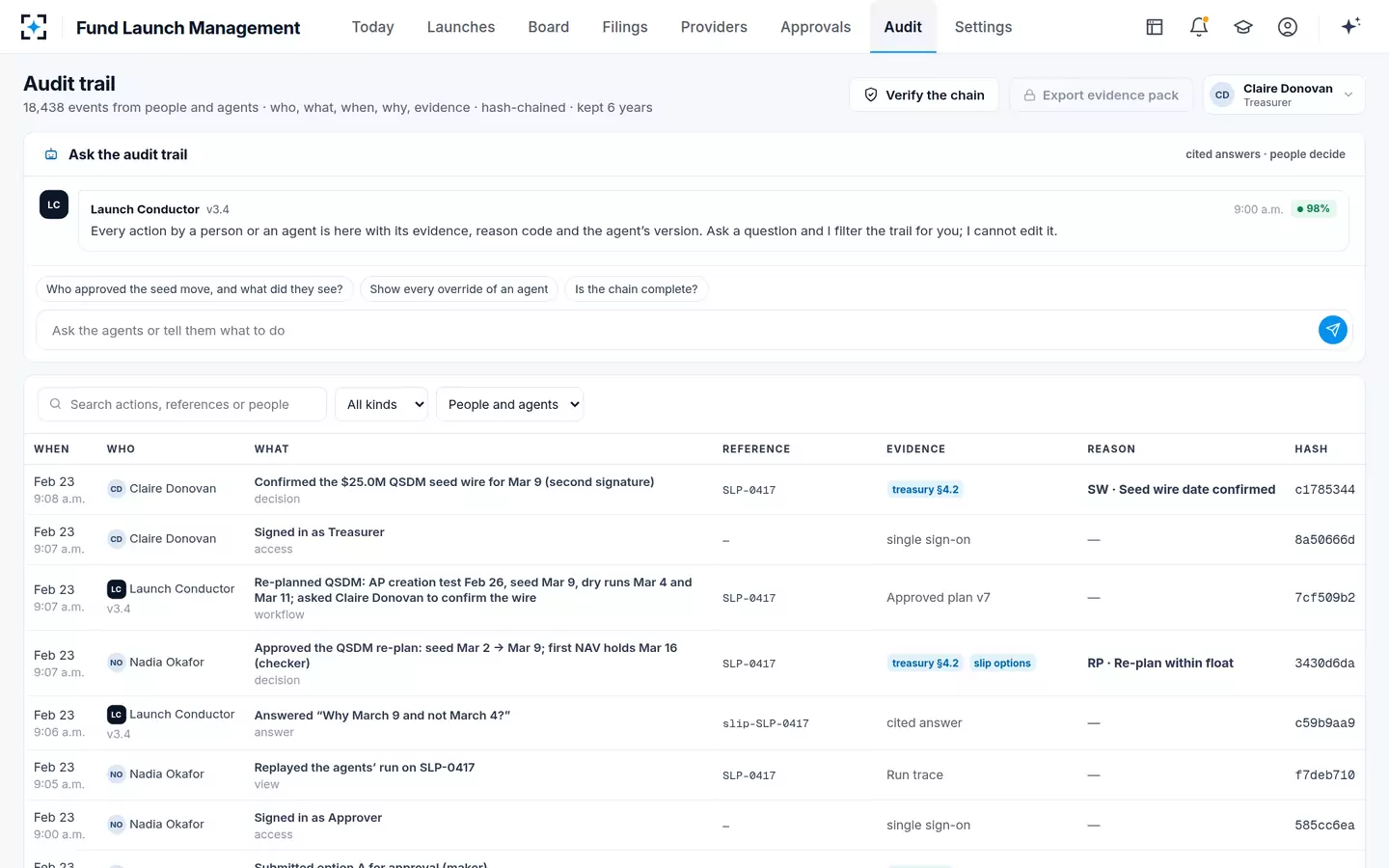The image size is (1389, 868).
Task: Open the Approvals tab
Action: pyautogui.click(x=816, y=27)
